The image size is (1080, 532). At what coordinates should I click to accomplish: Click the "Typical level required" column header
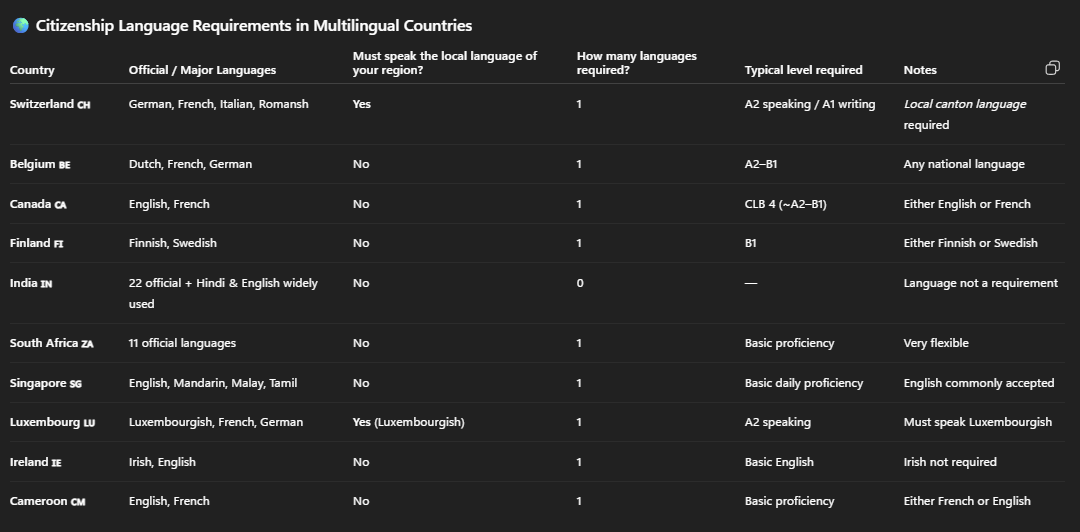803,70
